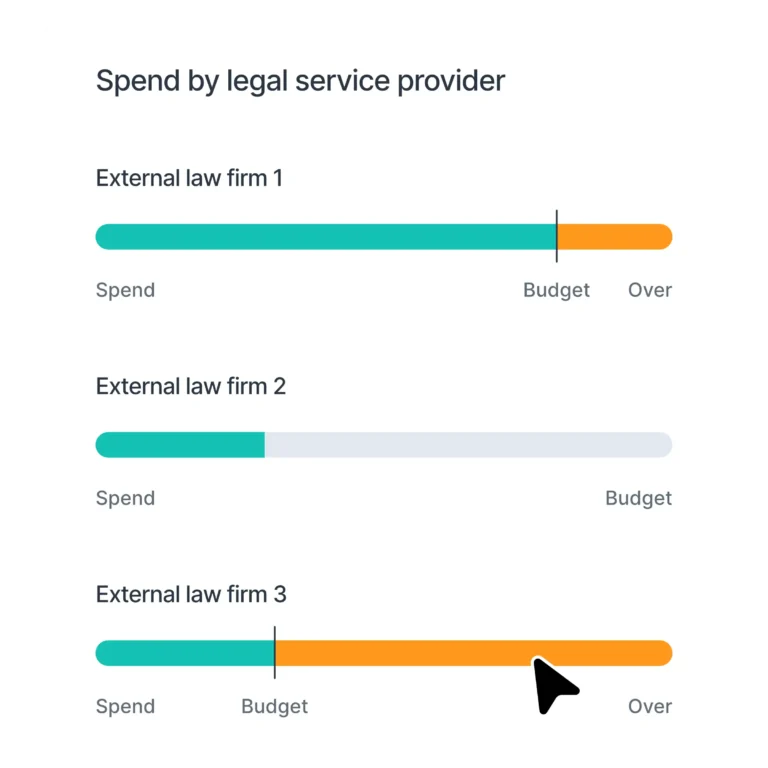Click the gray remaining-budget segment for firm 2
This screenshot has width=768, height=768.
tap(468, 445)
